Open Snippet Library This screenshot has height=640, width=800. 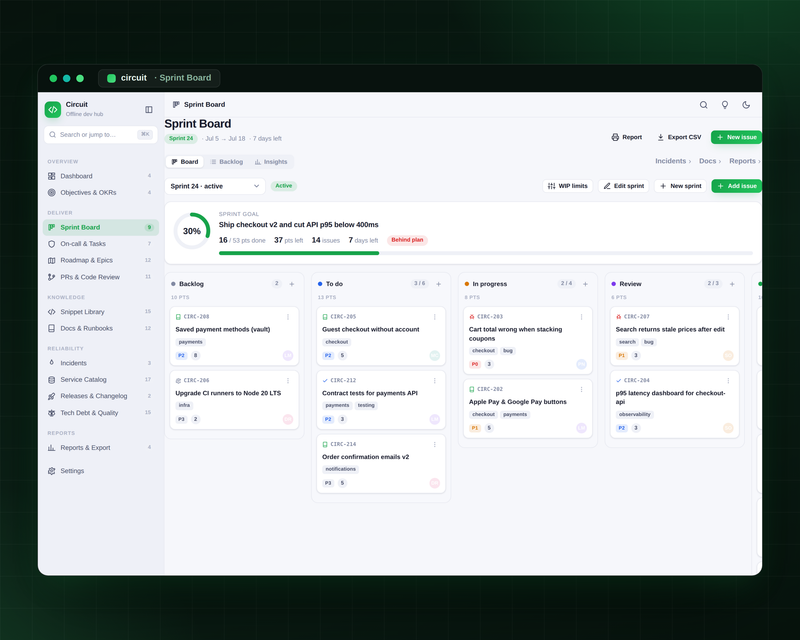coord(101,312)
